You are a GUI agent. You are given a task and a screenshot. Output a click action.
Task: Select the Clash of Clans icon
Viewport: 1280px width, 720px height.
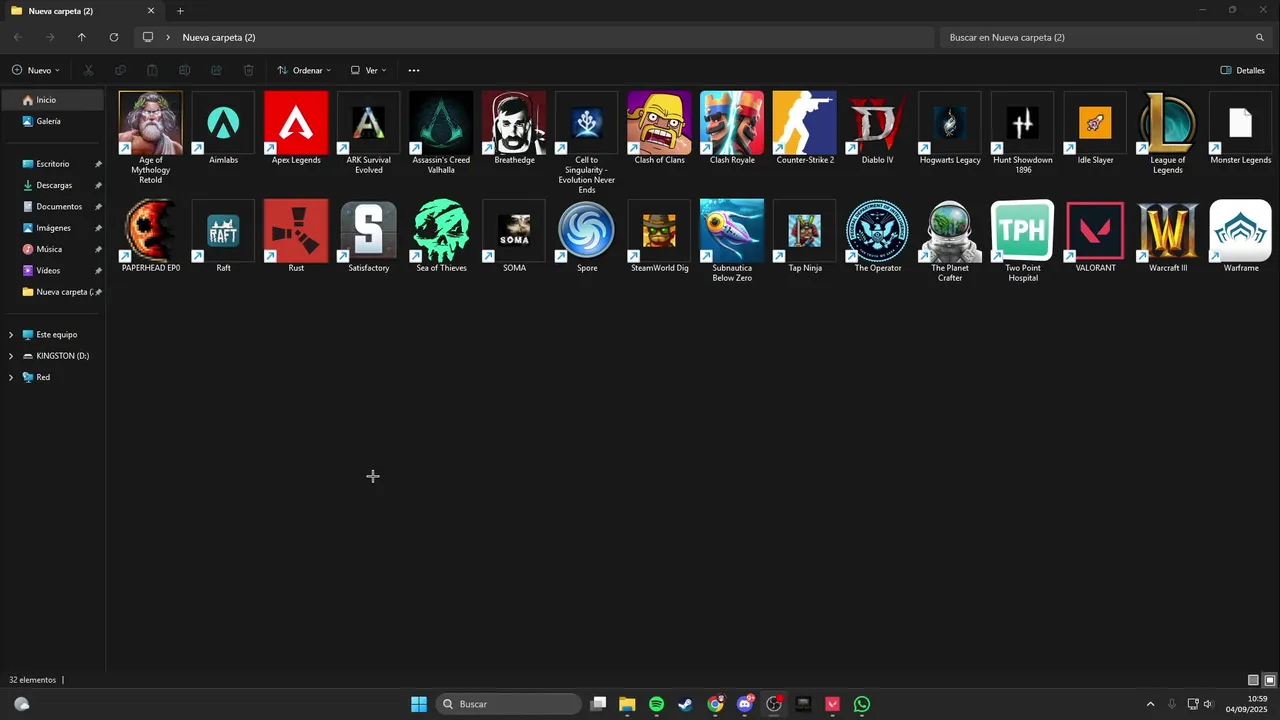pyautogui.click(x=659, y=123)
